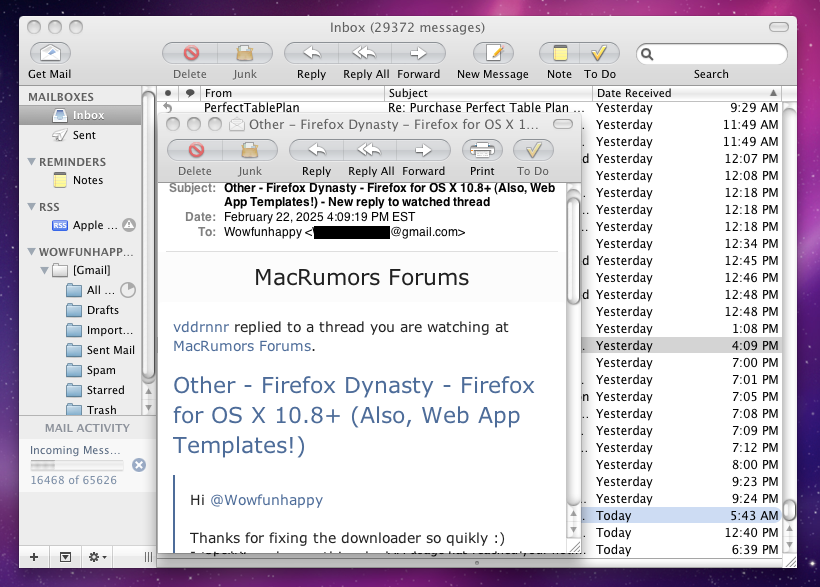Image resolution: width=820 pixels, height=587 pixels.
Task: Click the Search field
Action: coord(711,54)
